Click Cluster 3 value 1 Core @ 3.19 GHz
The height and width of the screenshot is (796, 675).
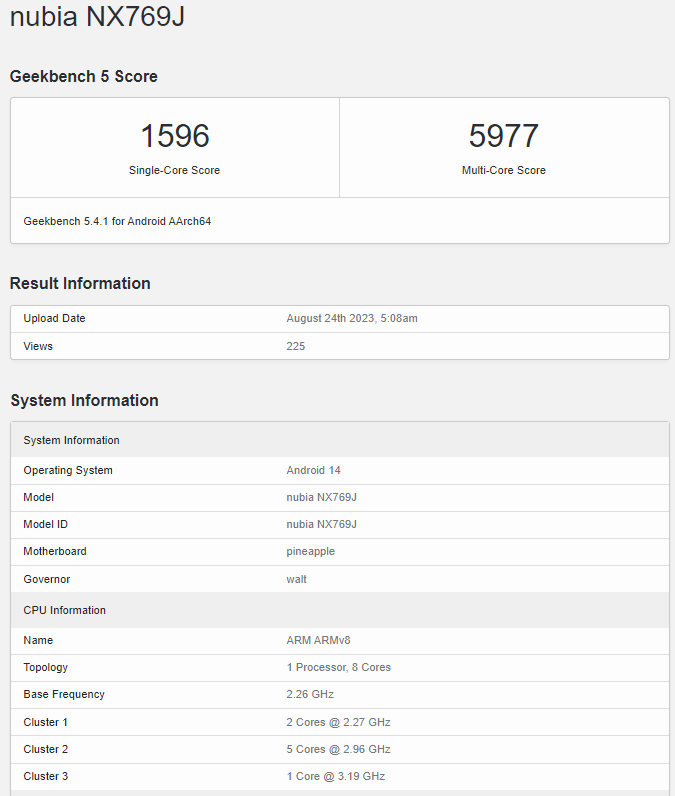pos(335,776)
